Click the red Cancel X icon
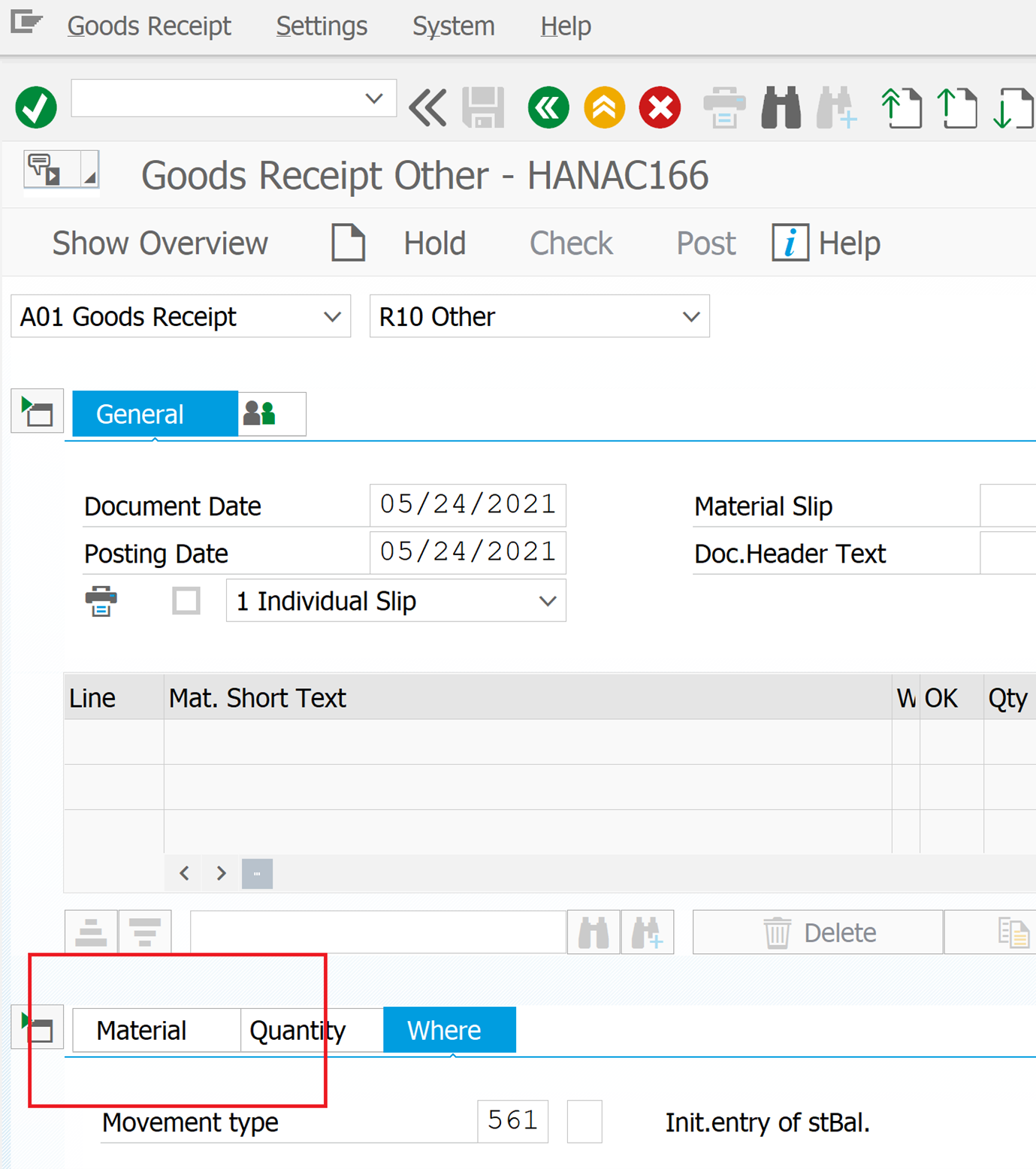This screenshot has width=1036, height=1169. pyautogui.click(x=660, y=107)
